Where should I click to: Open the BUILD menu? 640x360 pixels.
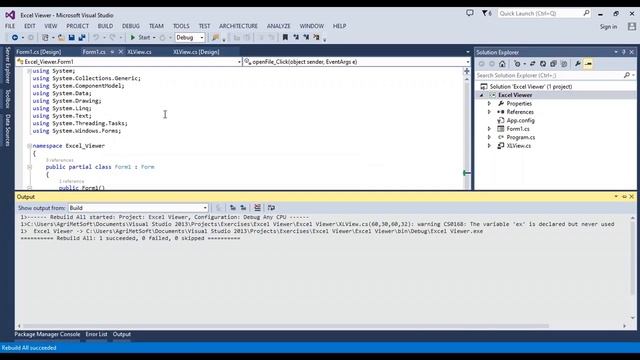(x=105, y=26)
